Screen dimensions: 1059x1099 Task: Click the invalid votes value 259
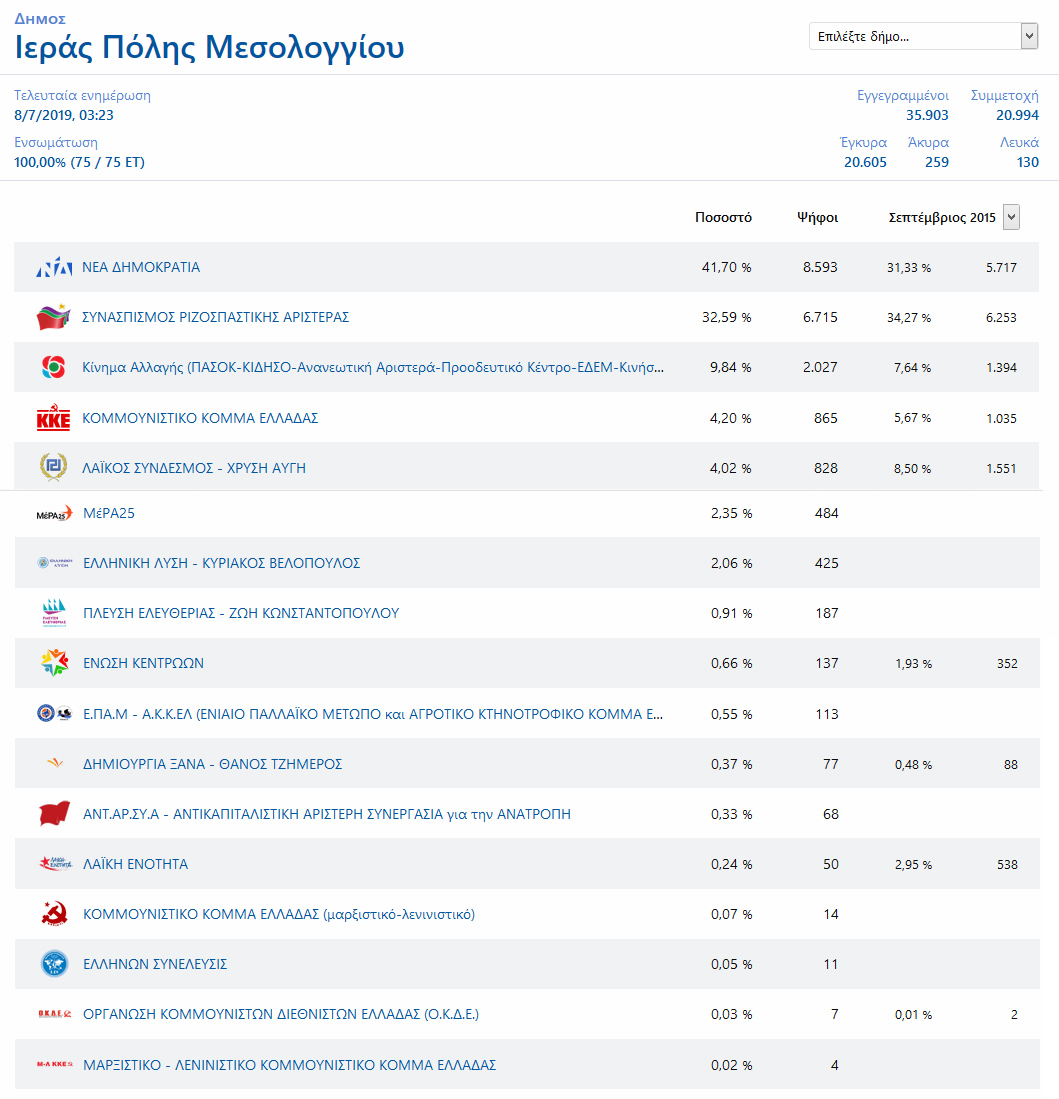click(x=936, y=162)
